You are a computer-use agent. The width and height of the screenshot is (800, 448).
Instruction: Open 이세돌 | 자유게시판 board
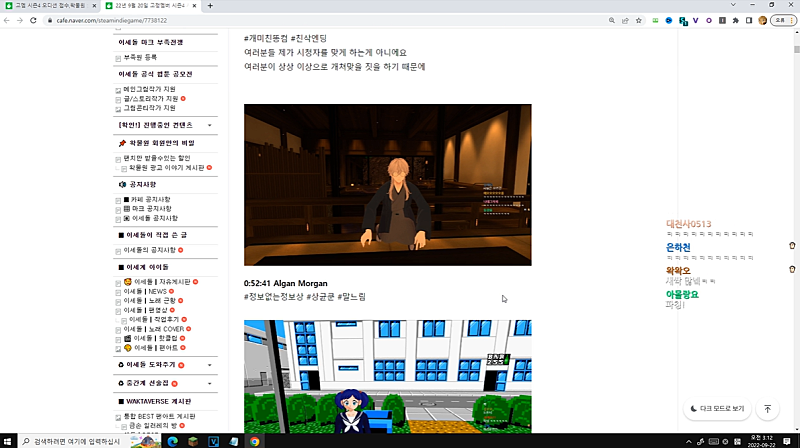157,282
